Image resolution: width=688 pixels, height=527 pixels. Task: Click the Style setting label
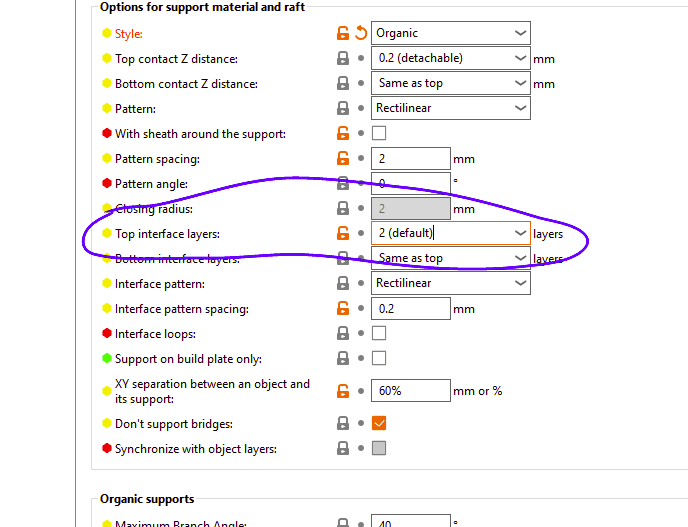128,34
